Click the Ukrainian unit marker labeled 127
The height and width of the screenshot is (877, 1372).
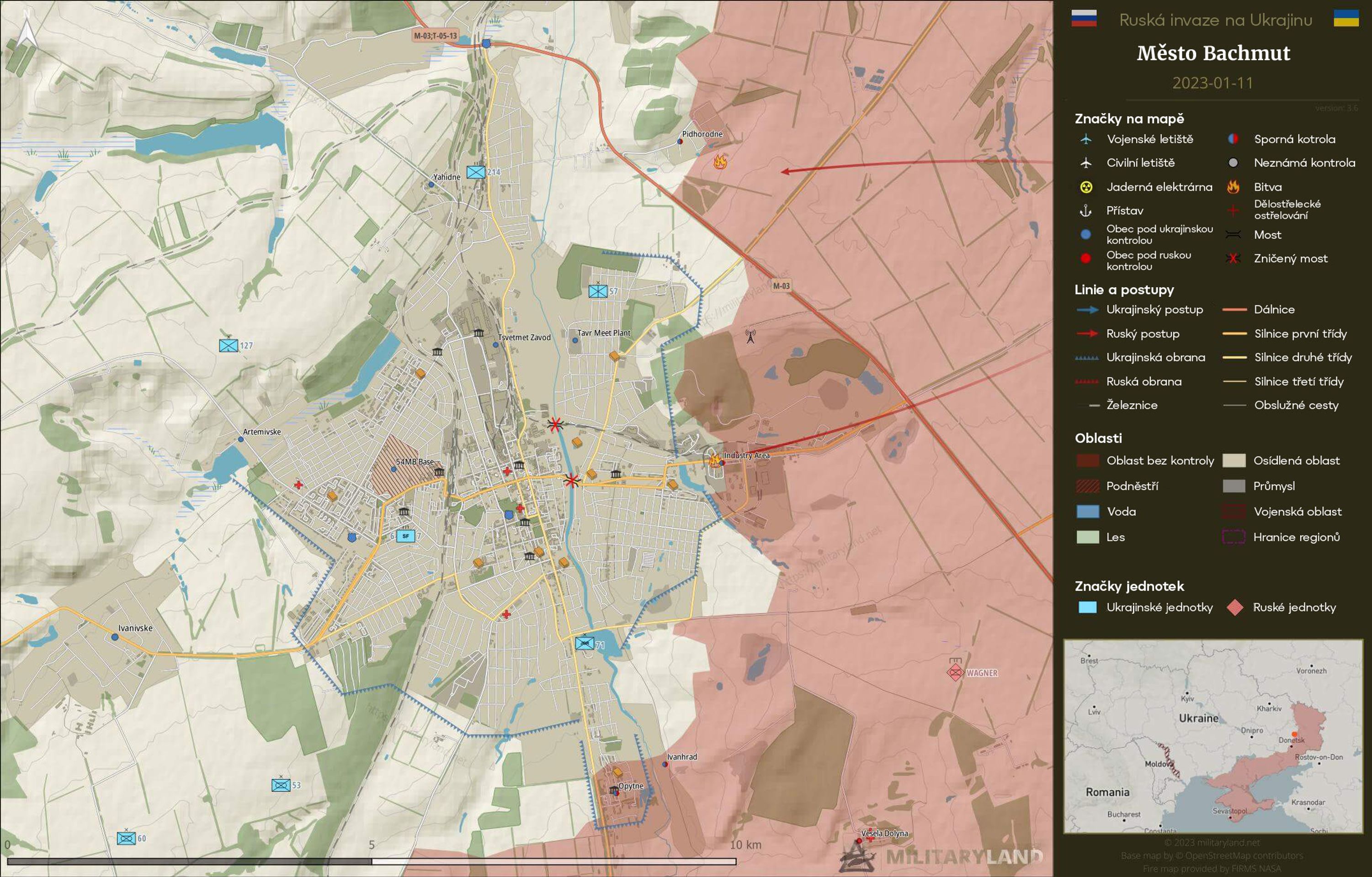coord(229,344)
